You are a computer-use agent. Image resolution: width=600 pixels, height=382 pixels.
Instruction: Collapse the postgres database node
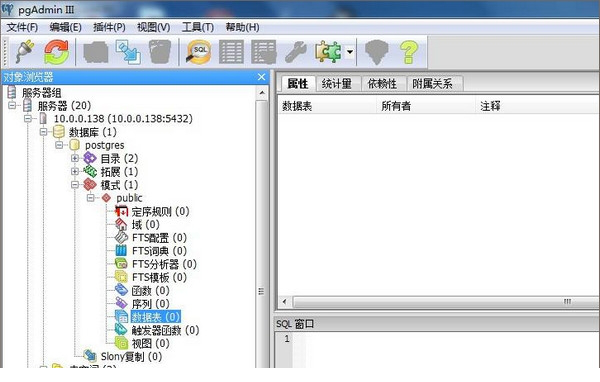[x=59, y=145]
